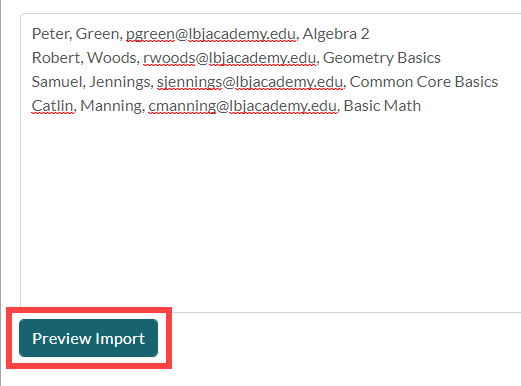Click the surname Woods in second line
Screen dimensions: 521x386
pos(111,58)
